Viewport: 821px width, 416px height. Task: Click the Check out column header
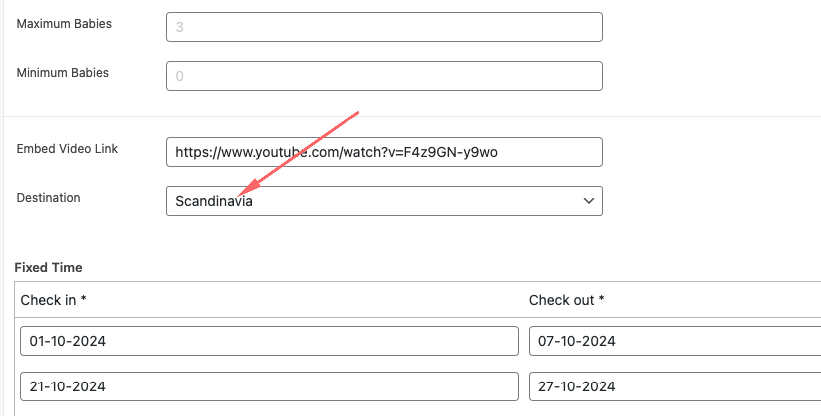pyautogui.click(x=567, y=300)
